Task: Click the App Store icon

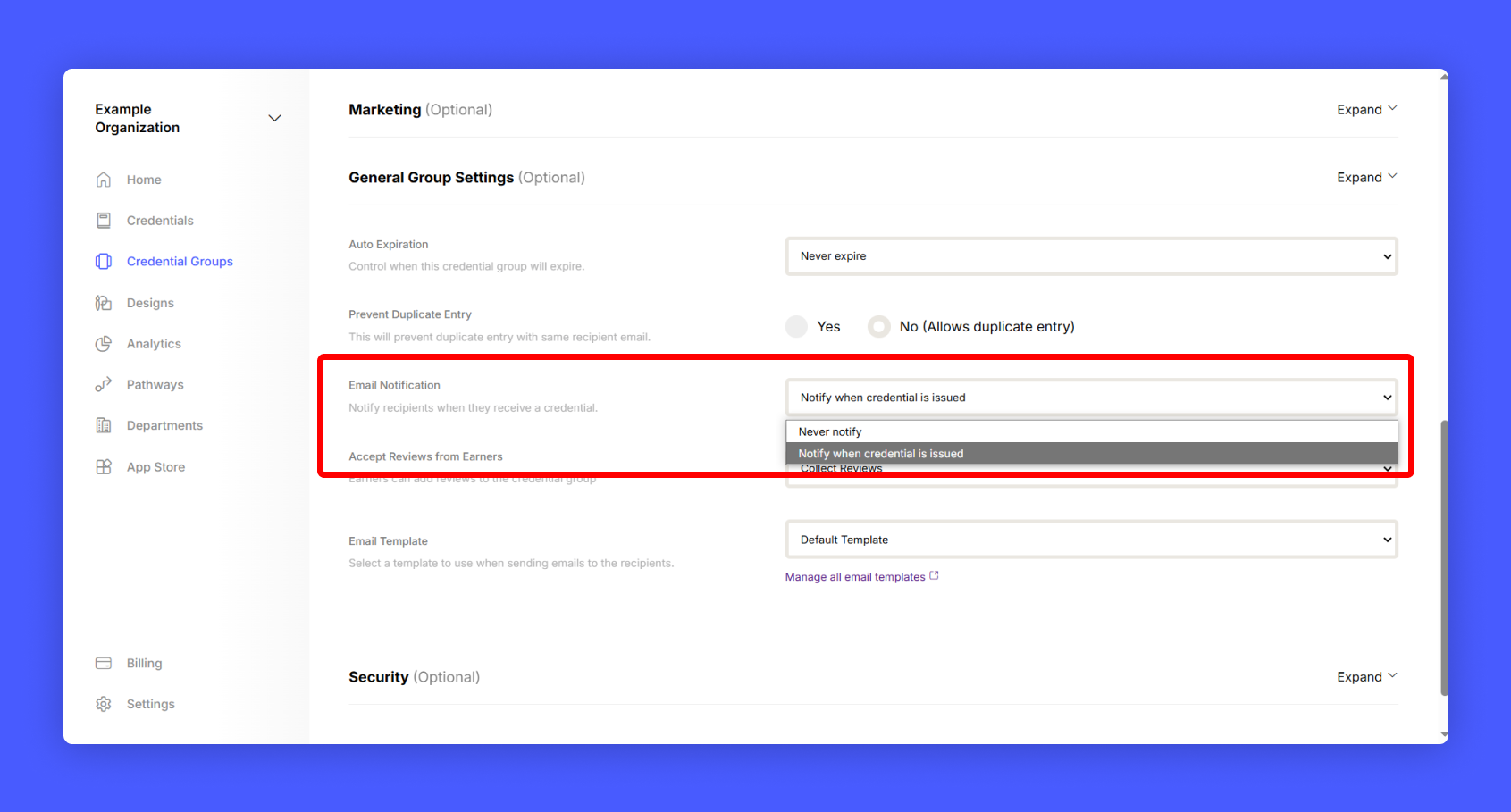Action: tap(104, 466)
